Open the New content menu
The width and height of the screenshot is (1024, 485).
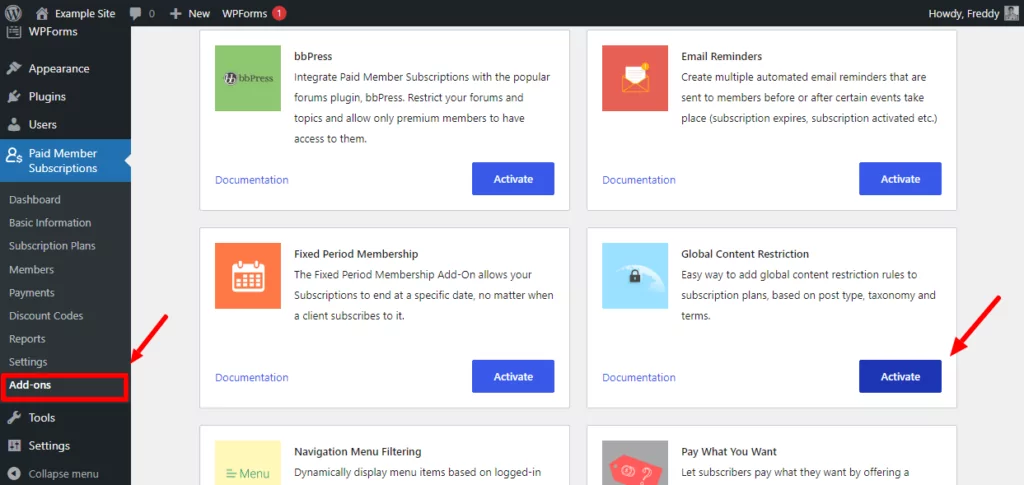click(199, 13)
